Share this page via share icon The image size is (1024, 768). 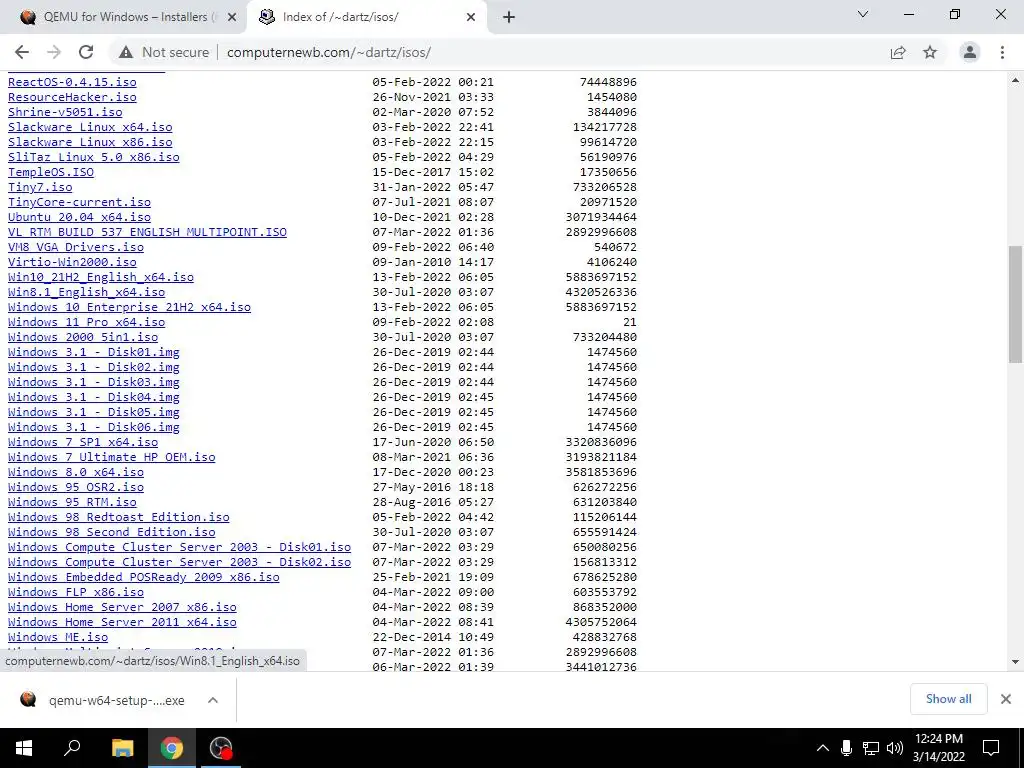pyautogui.click(x=898, y=52)
